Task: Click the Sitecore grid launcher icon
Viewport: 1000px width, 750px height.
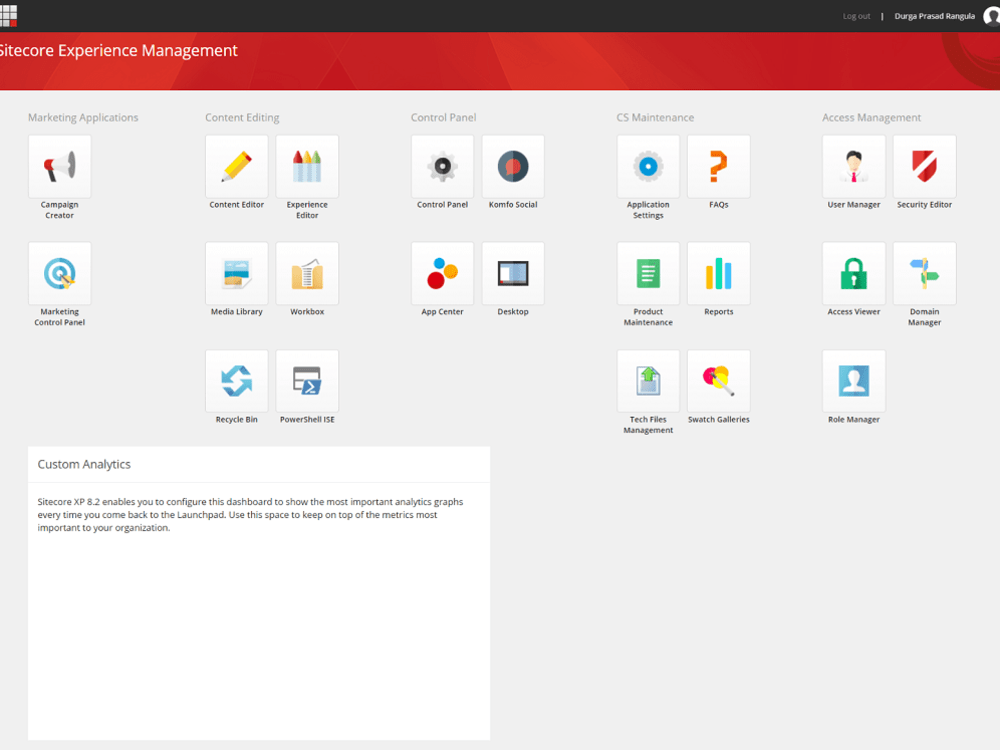Action: click(x=8, y=15)
